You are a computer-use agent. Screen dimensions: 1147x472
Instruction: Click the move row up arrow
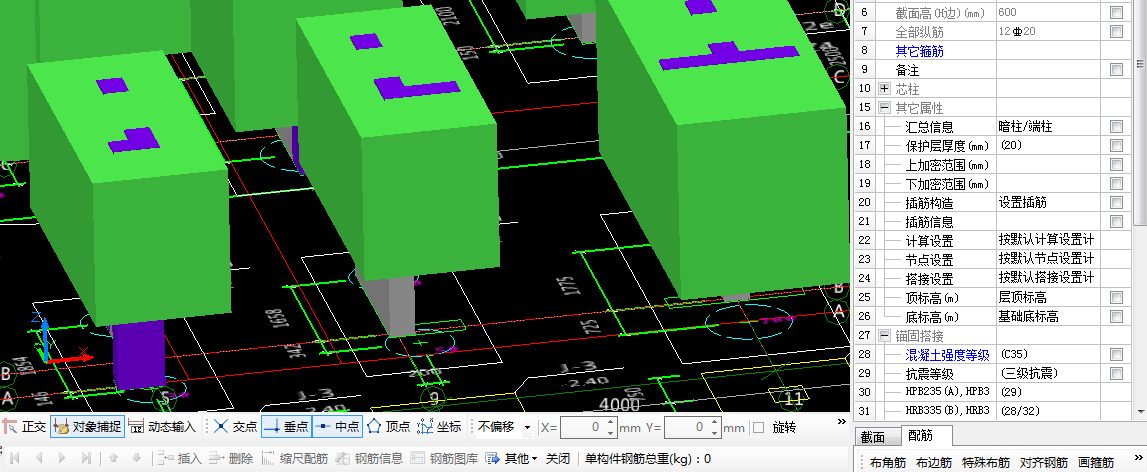point(113,459)
